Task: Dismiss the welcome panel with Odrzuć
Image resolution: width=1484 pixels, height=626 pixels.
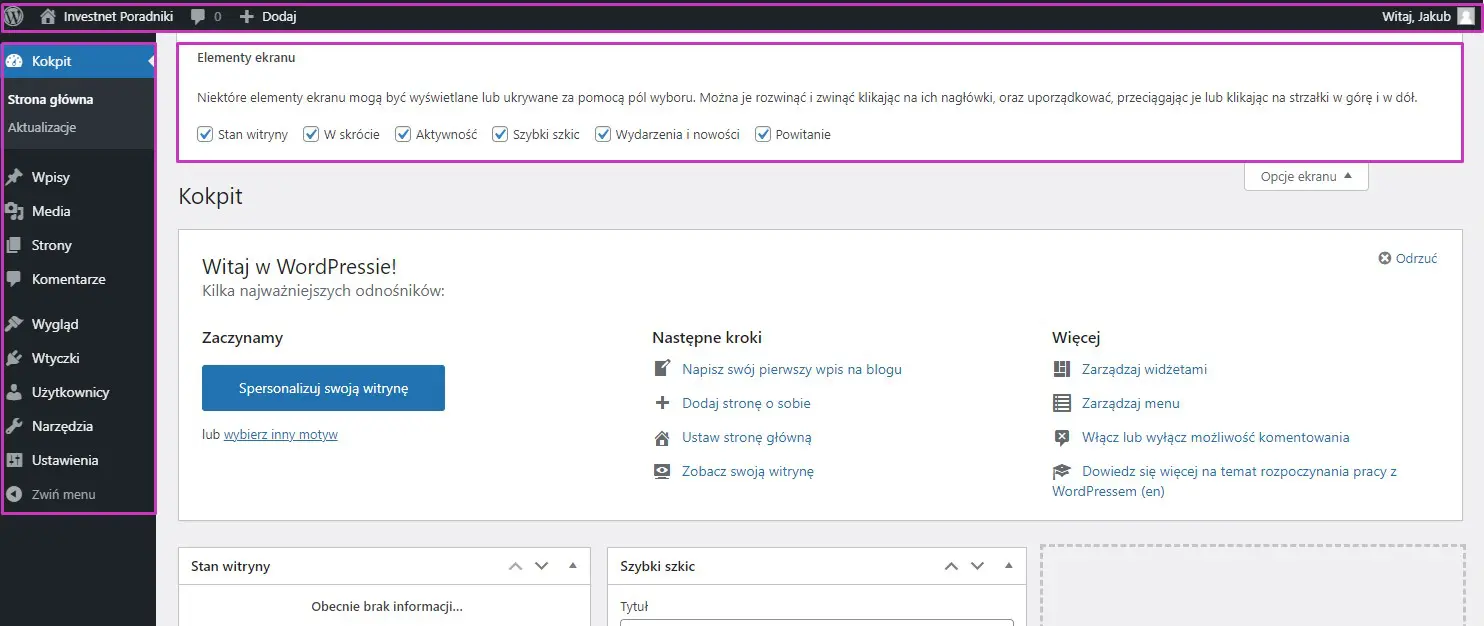Action: point(1408,258)
